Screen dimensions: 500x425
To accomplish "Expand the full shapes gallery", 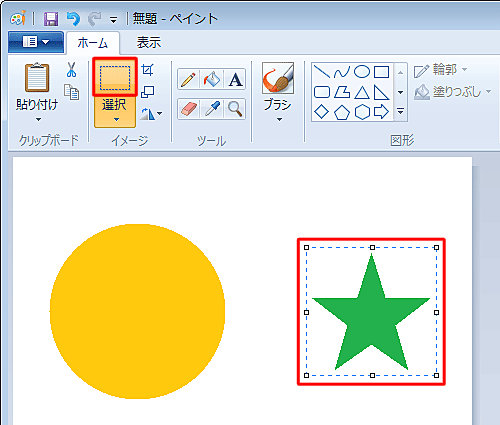I will [401, 111].
